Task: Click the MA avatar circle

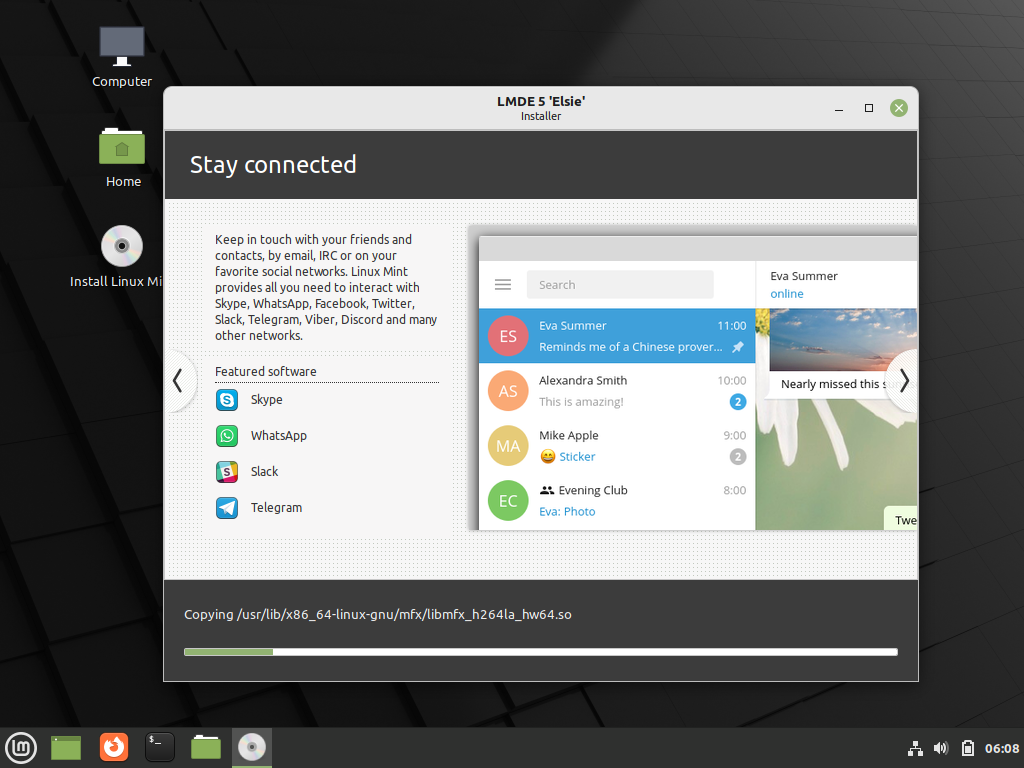Action: click(508, 445)
